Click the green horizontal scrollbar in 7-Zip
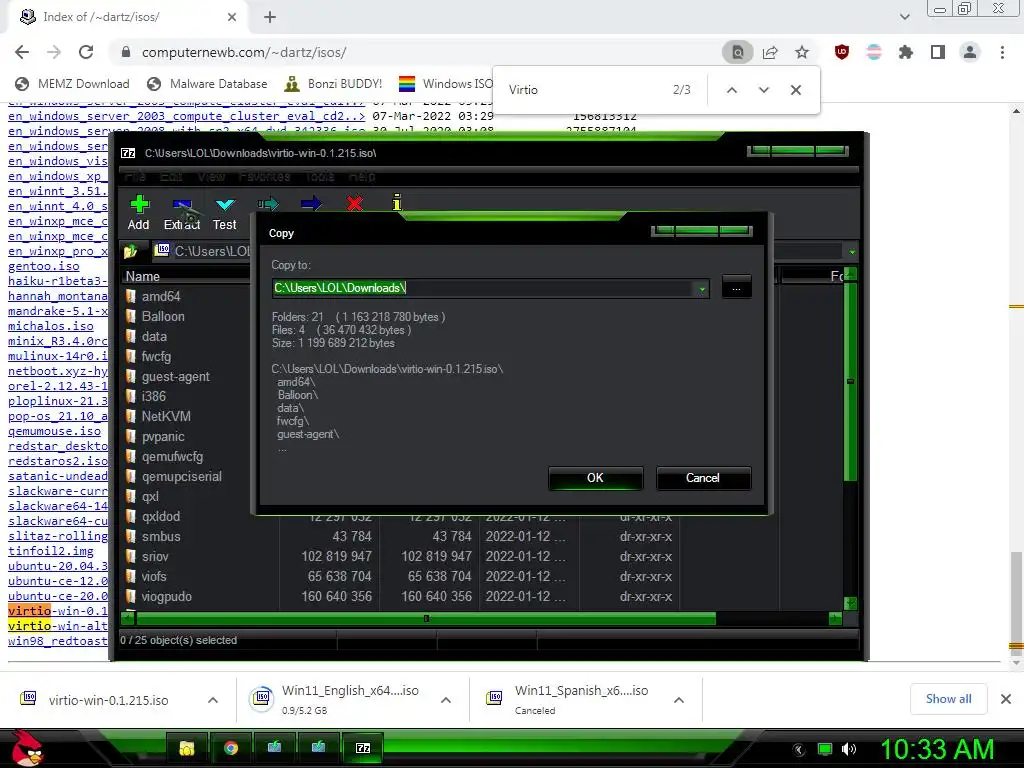1024x768 pixels. click(x=426, y=618)
